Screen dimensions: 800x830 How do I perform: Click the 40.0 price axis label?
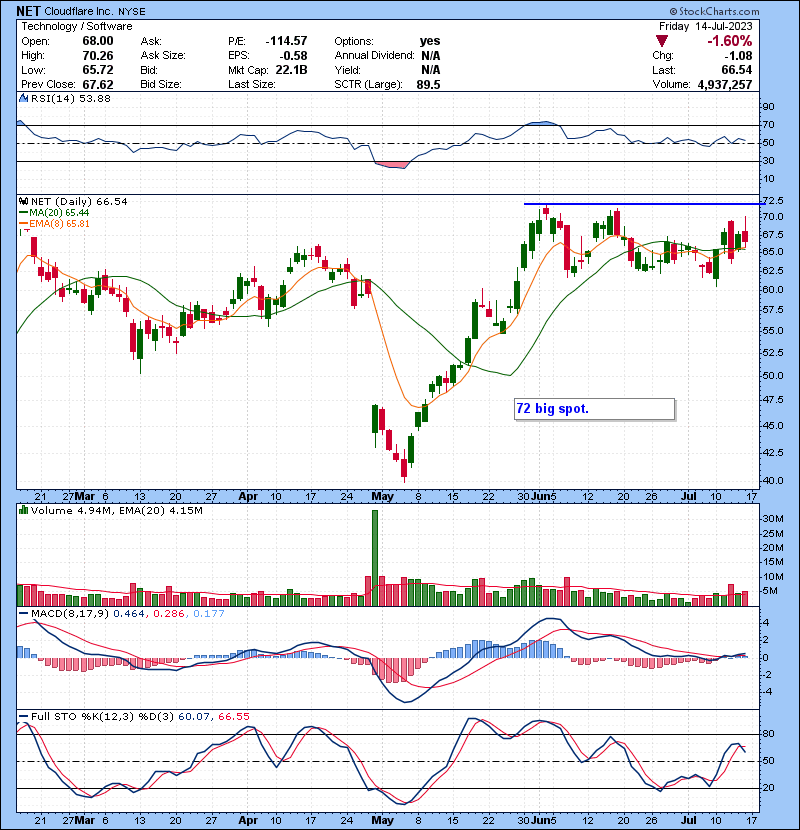click(x=774, y=481)
